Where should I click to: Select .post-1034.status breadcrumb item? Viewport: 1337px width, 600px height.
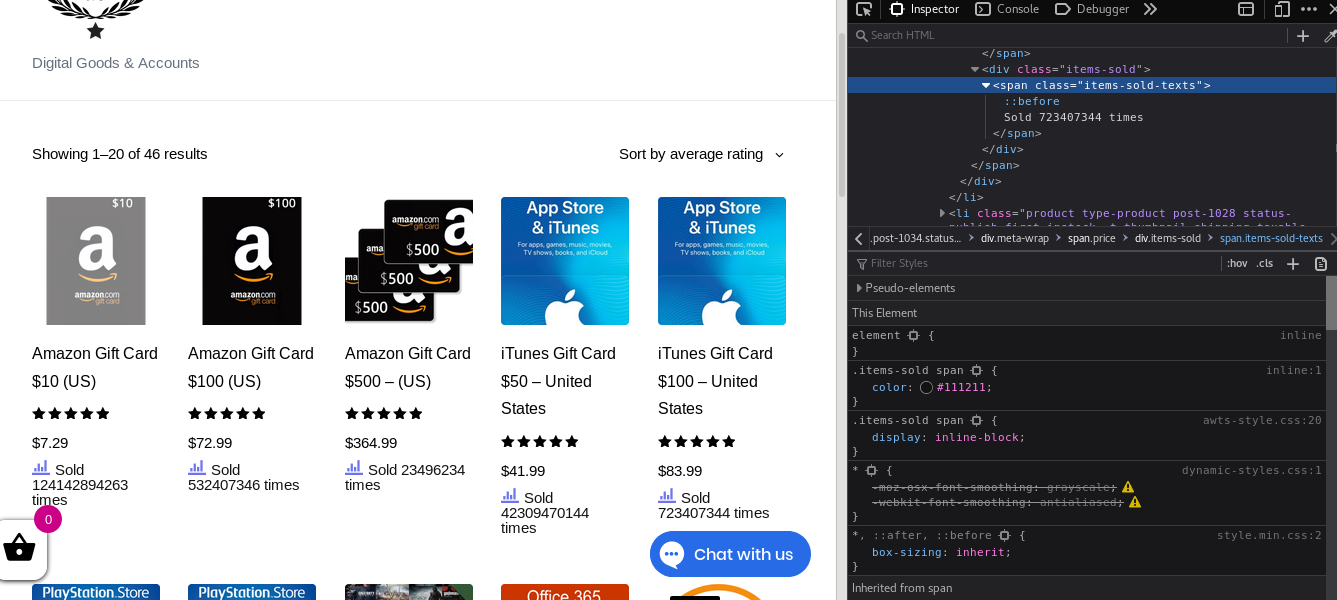(x=915, y=239)
